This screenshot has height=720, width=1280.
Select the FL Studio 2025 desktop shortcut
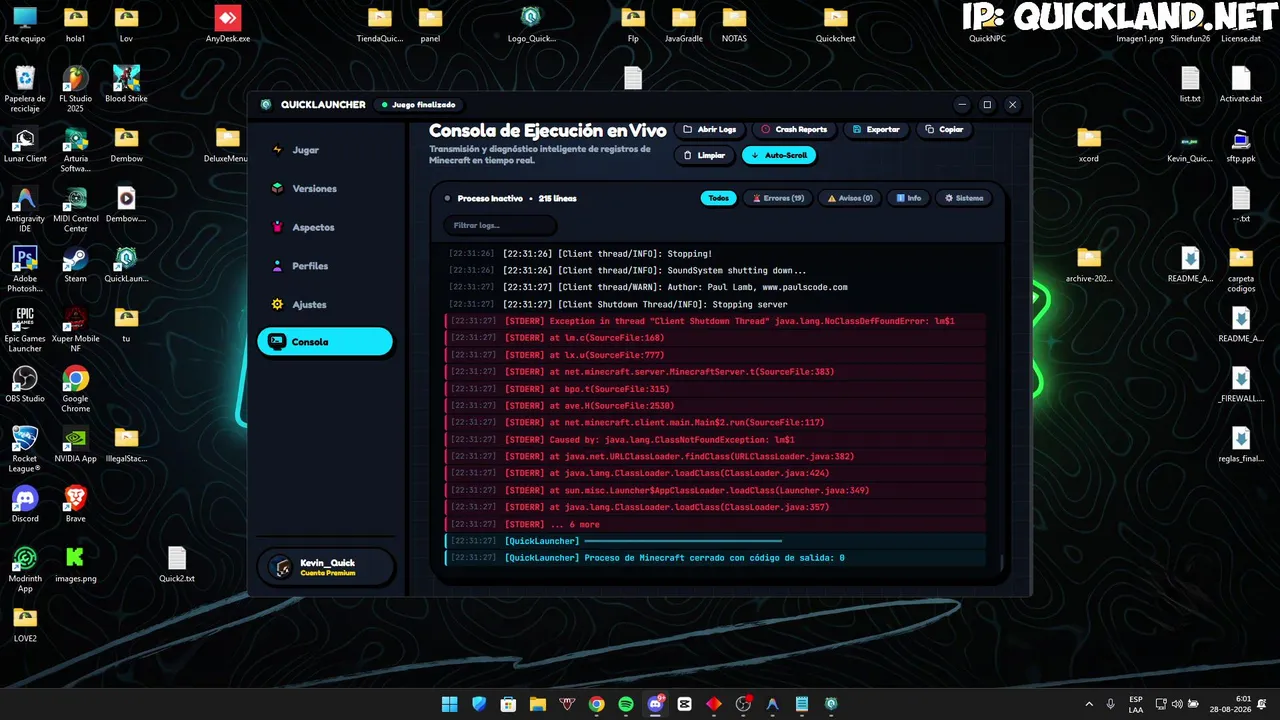coord(75,88)
